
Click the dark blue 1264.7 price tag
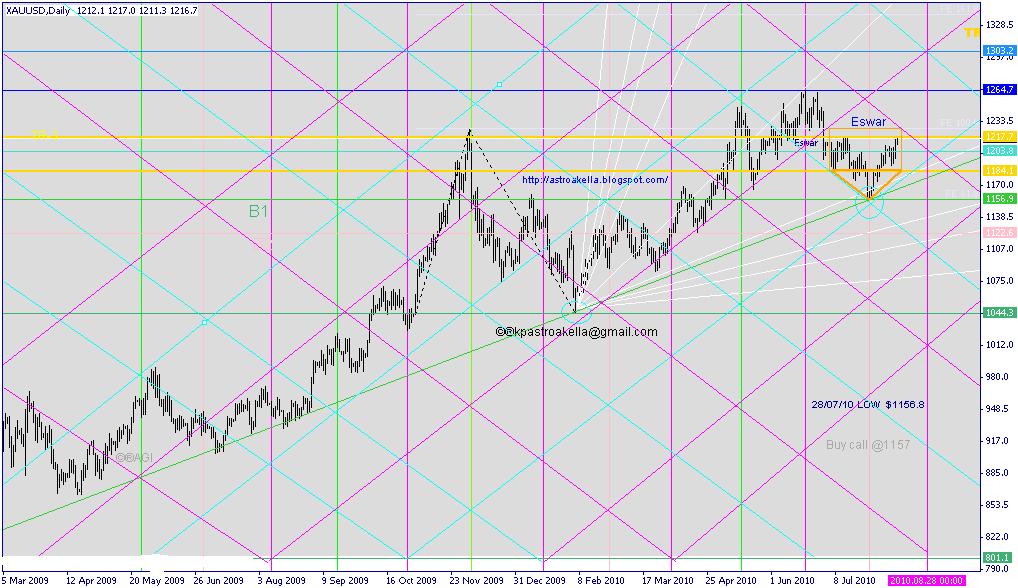(999, 90)
